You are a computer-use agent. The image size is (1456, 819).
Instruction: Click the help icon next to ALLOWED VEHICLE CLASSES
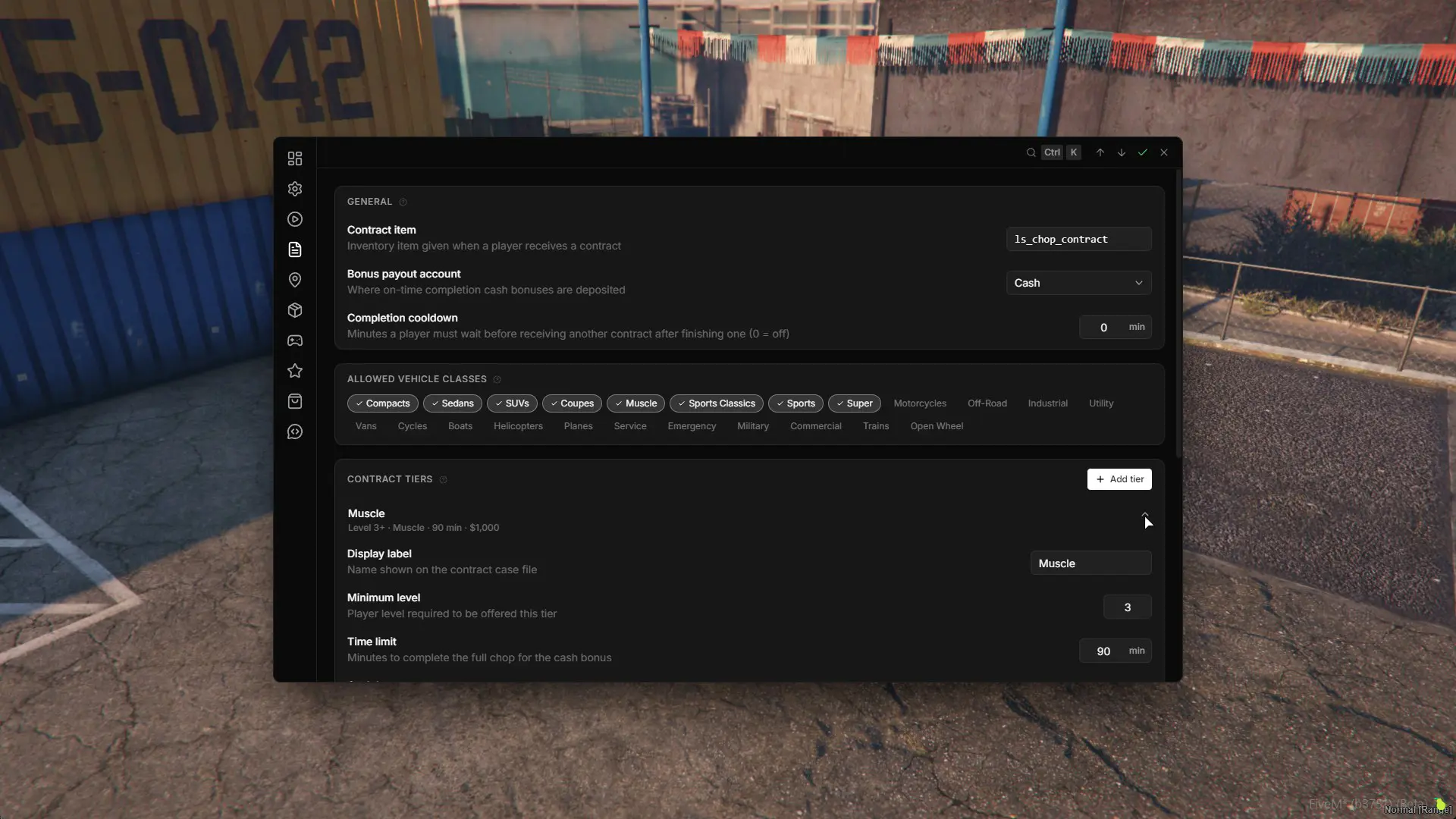tap(497, 379)
